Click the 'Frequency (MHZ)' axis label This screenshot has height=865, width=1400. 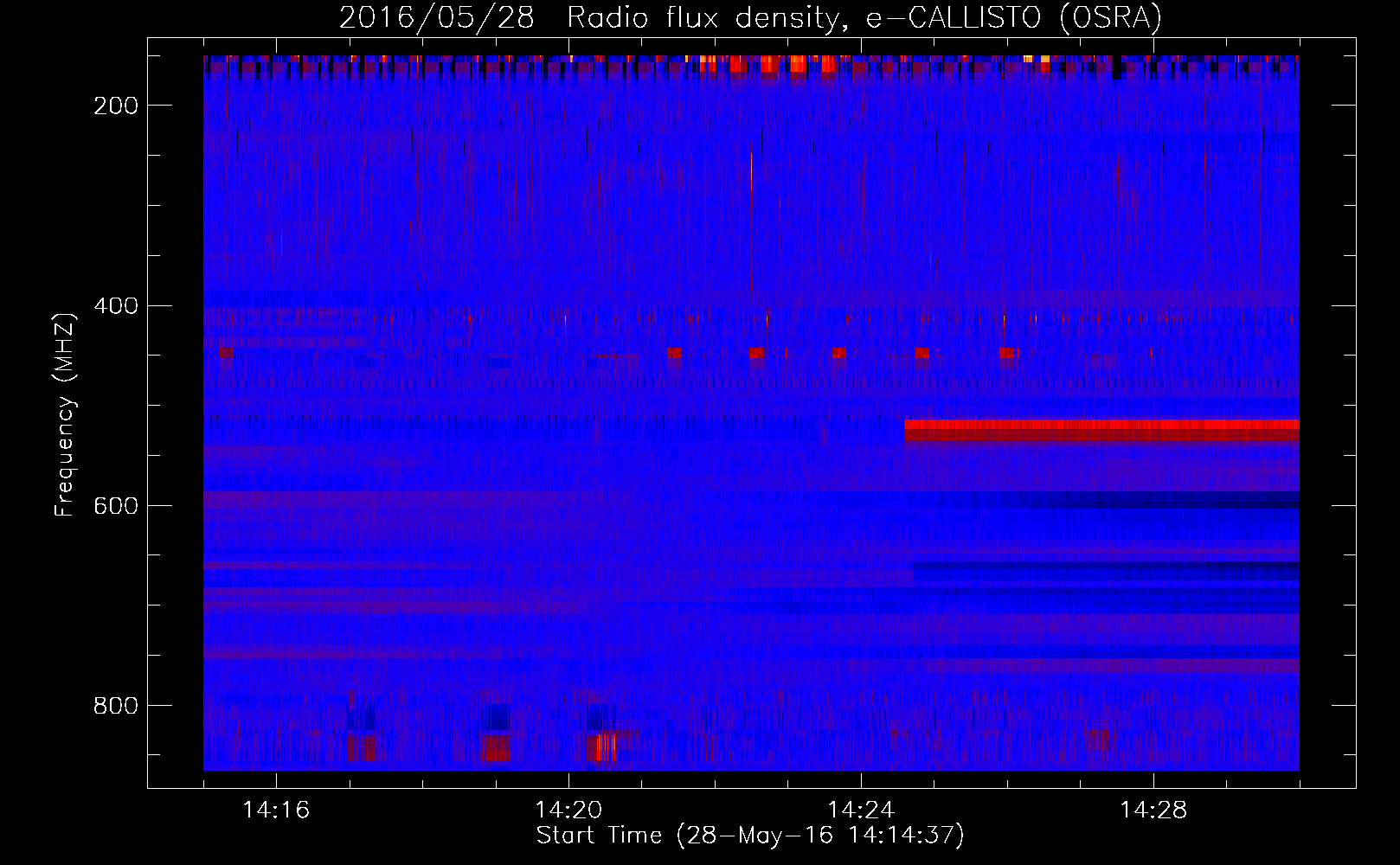(x=65, y=415)
